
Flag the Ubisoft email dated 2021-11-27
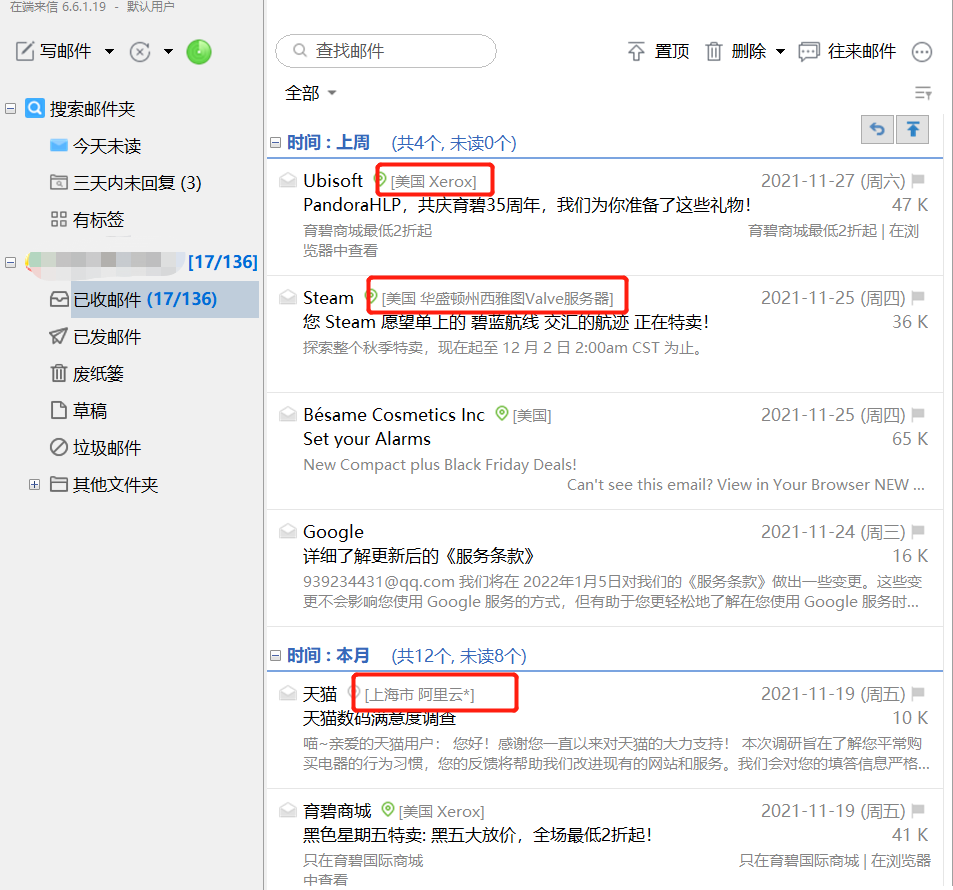[x=918, y=180]
